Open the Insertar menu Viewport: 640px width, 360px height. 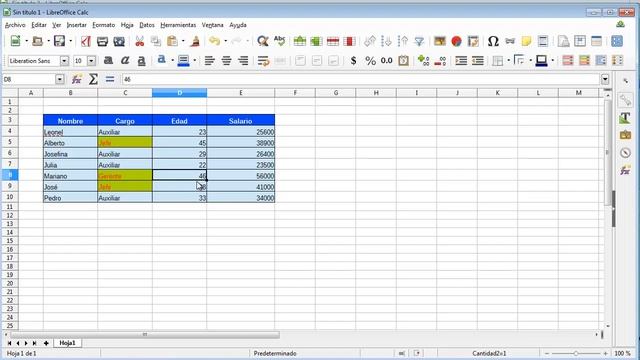coord(76,25)
